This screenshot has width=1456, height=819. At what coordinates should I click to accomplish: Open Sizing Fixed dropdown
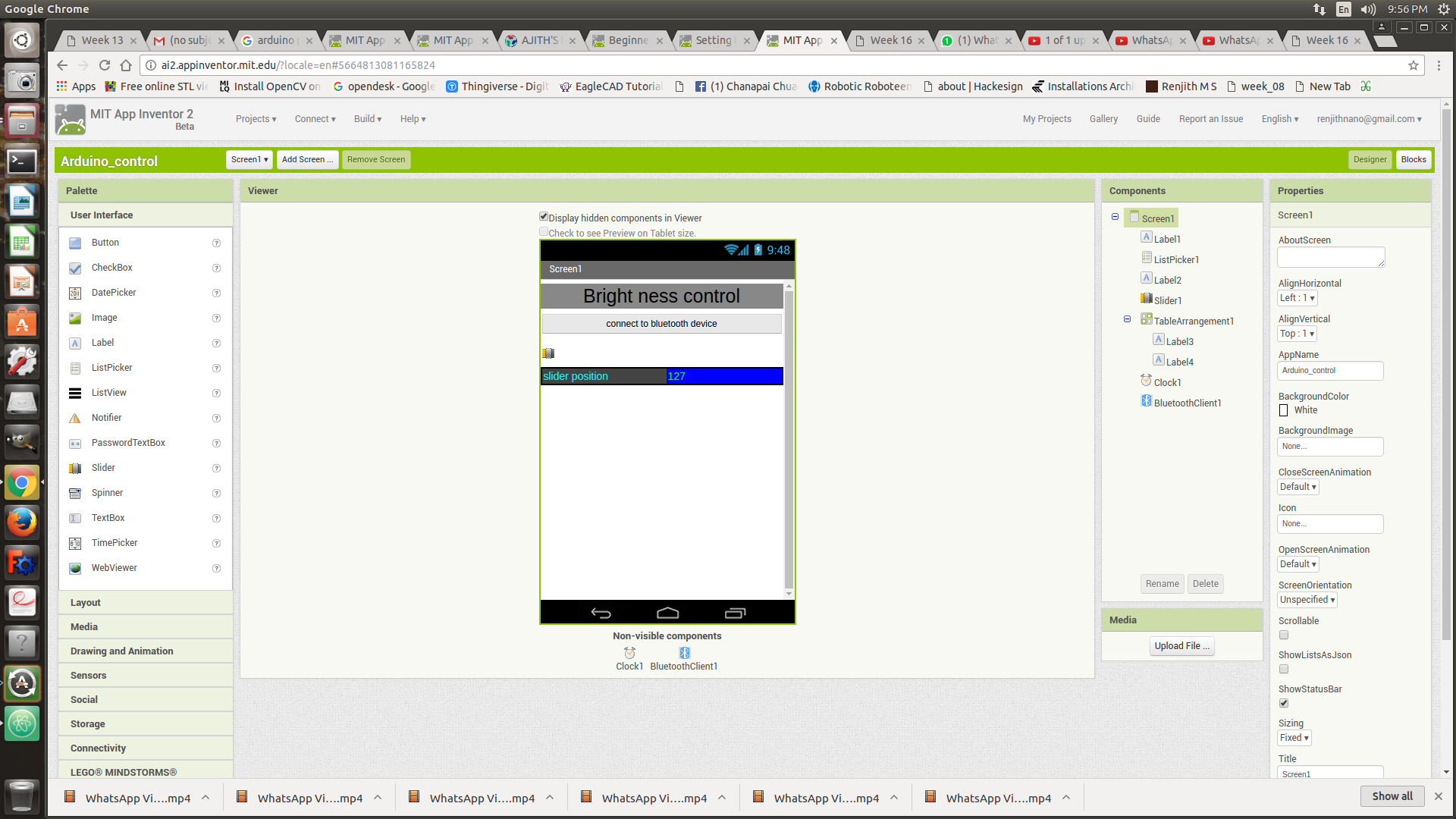1294,738
